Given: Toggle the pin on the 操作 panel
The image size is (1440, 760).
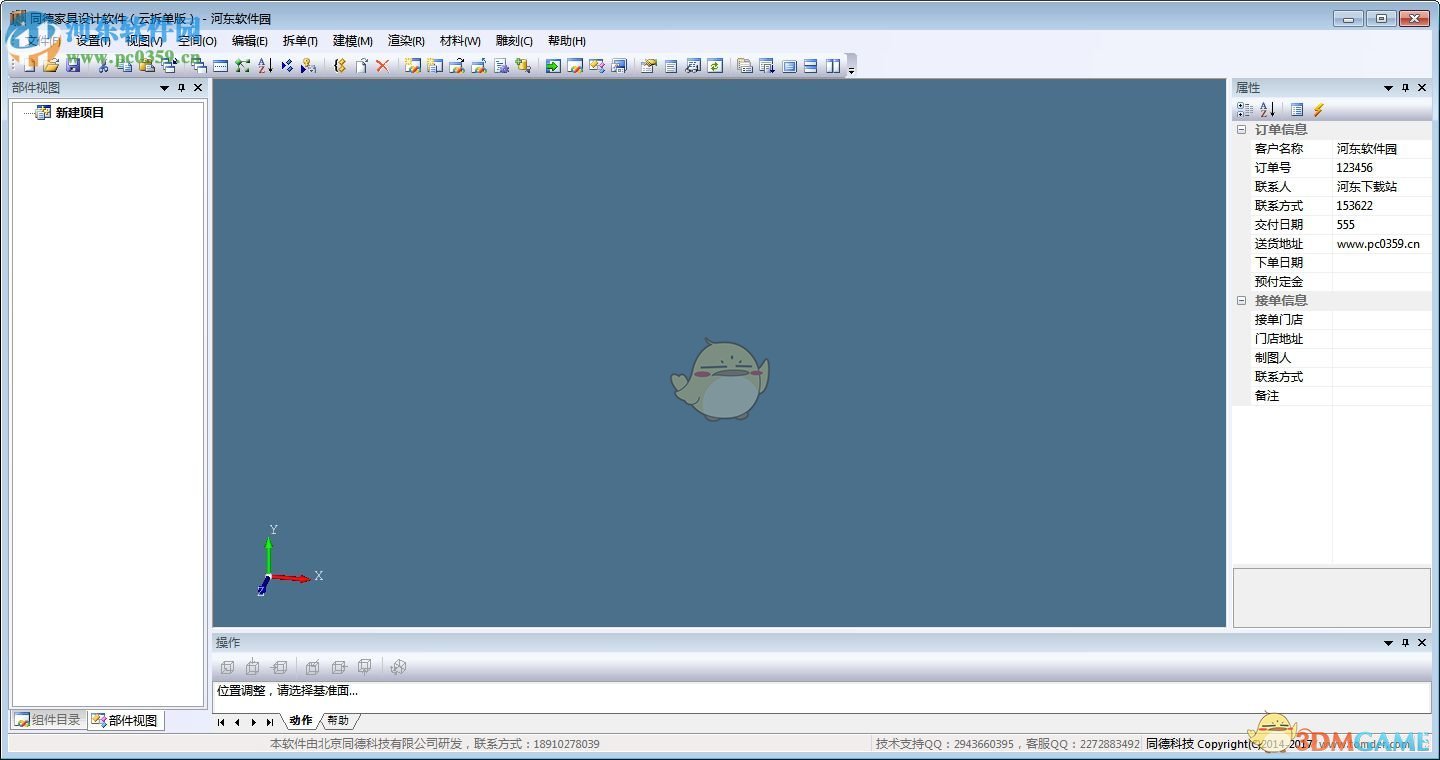Looking at the screenshot, I should [x=1405, y=643].
